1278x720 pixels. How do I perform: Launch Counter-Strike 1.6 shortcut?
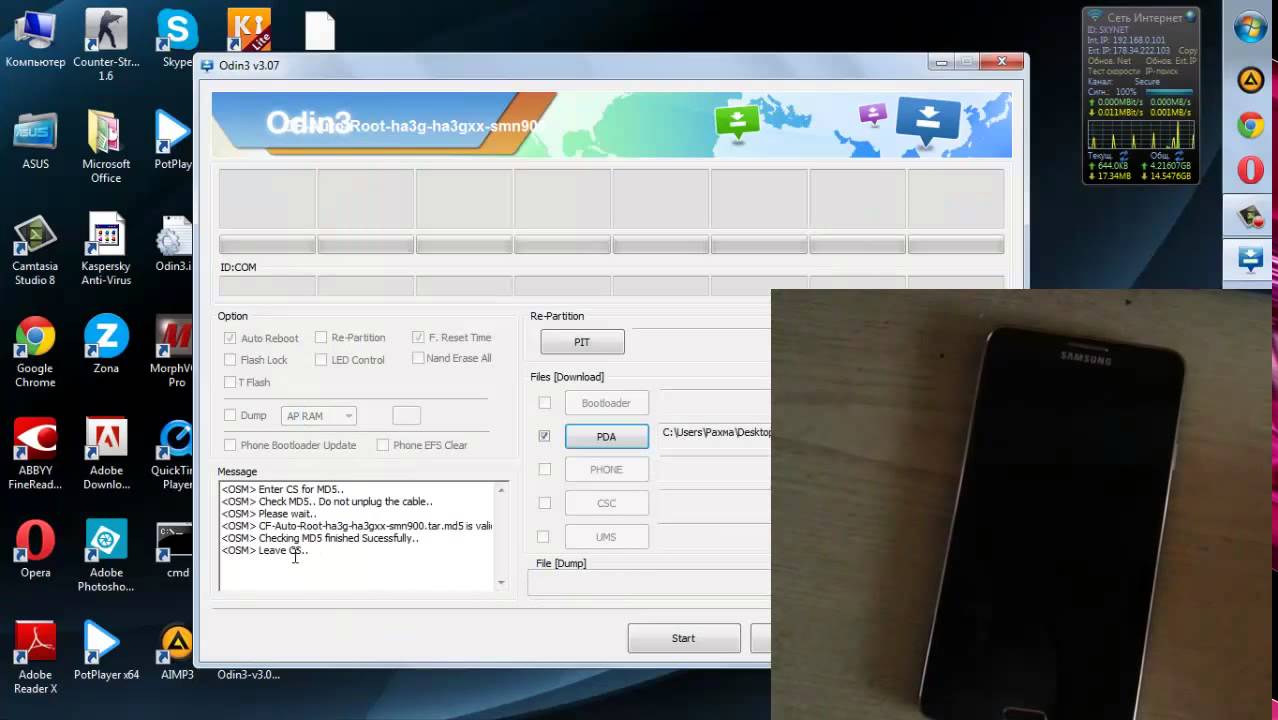pos(106,45)
